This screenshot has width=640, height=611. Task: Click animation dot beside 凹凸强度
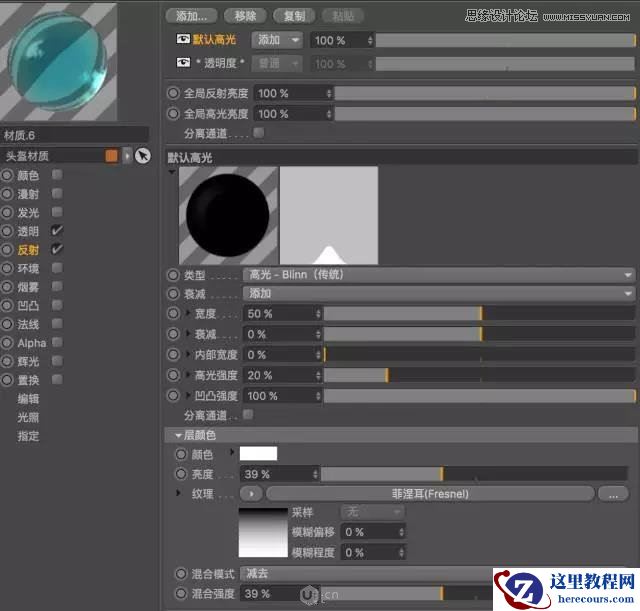pos(173,395)
